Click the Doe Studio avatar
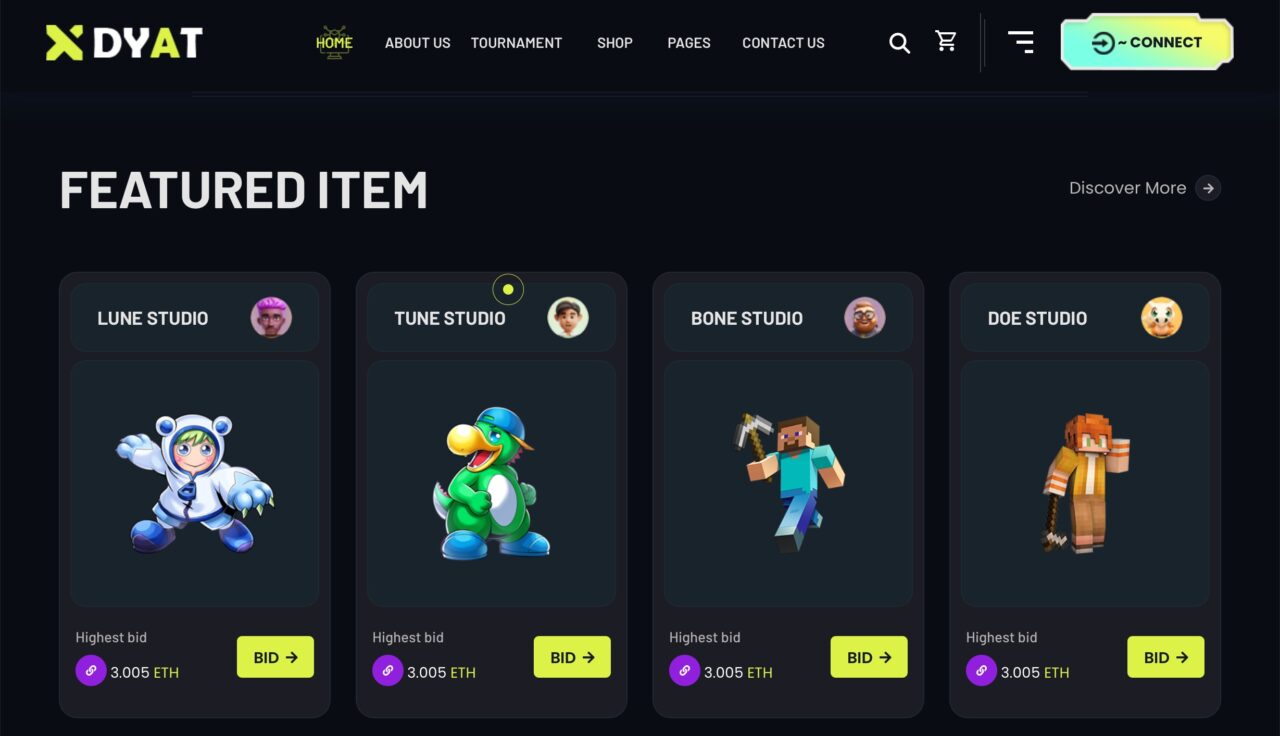 click(1162, 318)
